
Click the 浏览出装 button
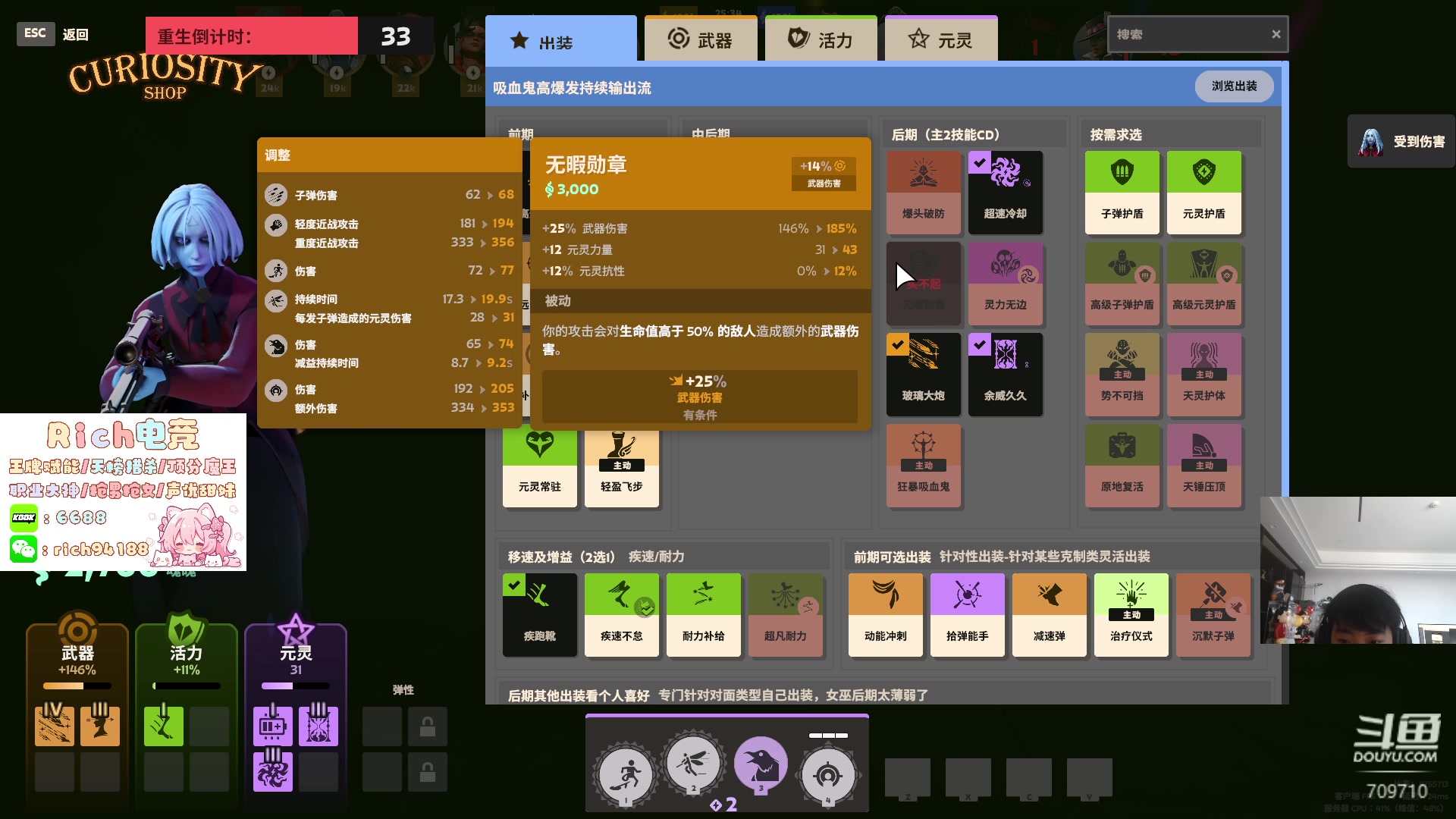pos(1235,86)
